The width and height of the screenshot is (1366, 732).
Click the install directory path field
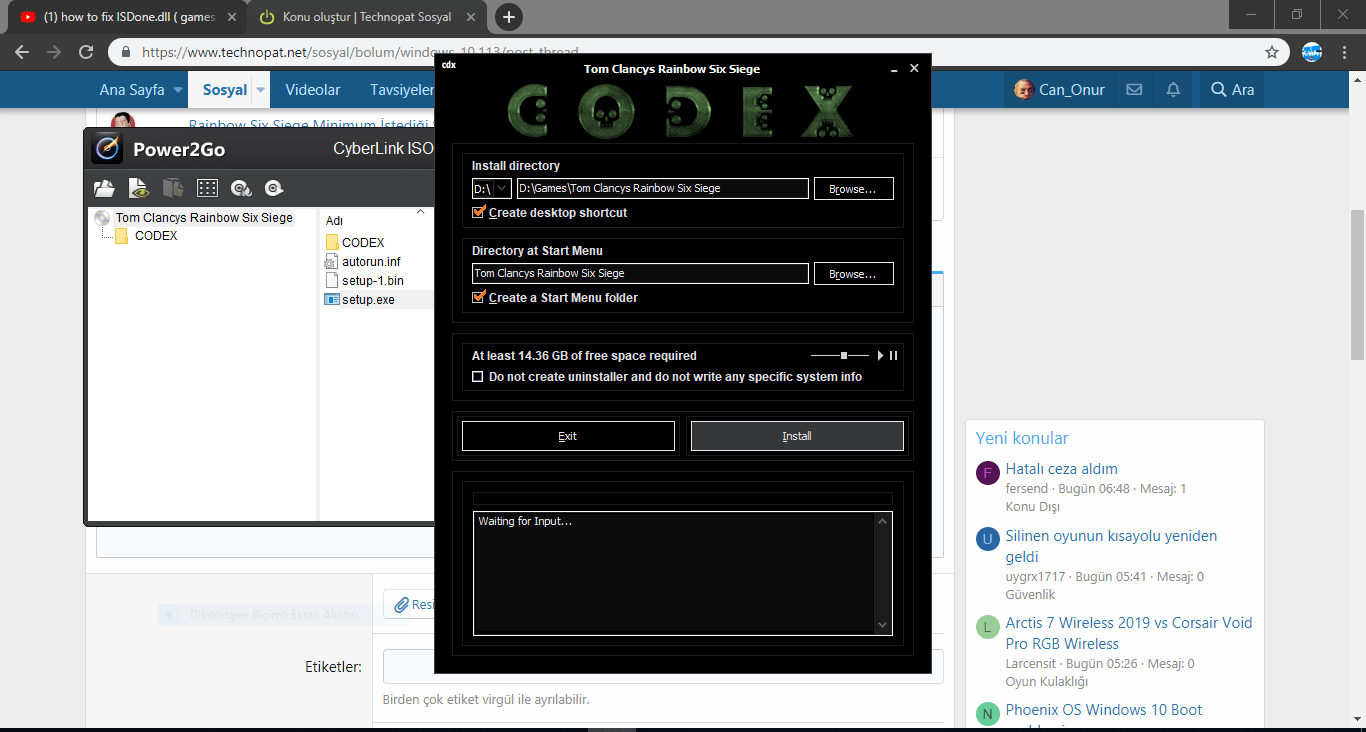point(662,188)
